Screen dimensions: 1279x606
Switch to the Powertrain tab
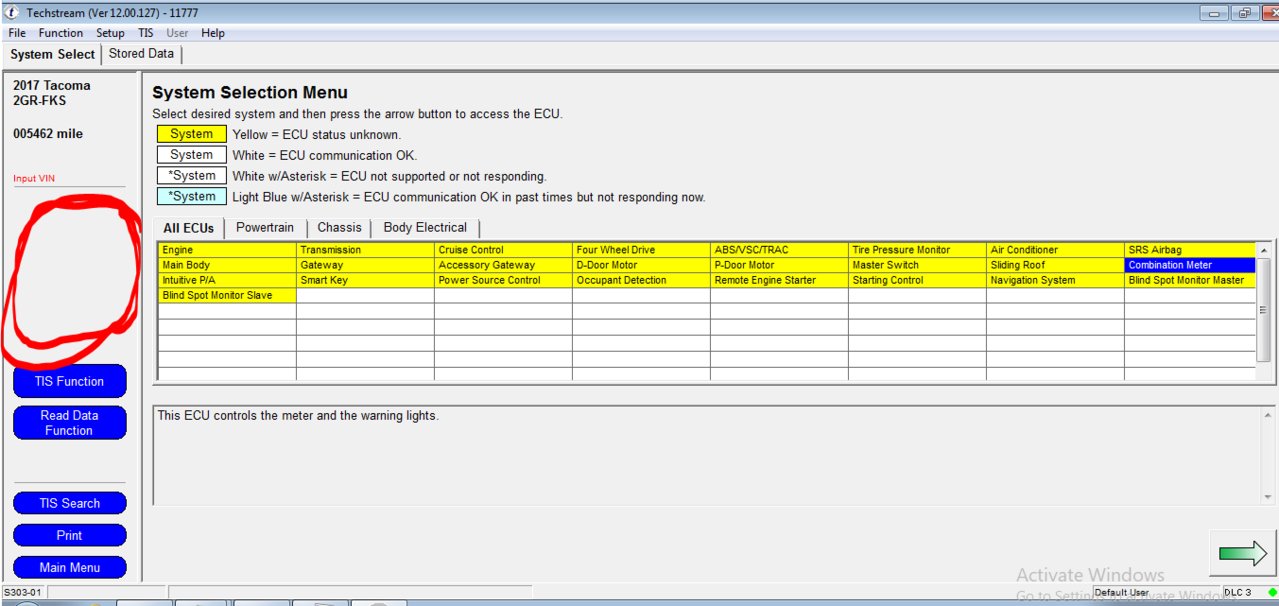pos(265,228)
